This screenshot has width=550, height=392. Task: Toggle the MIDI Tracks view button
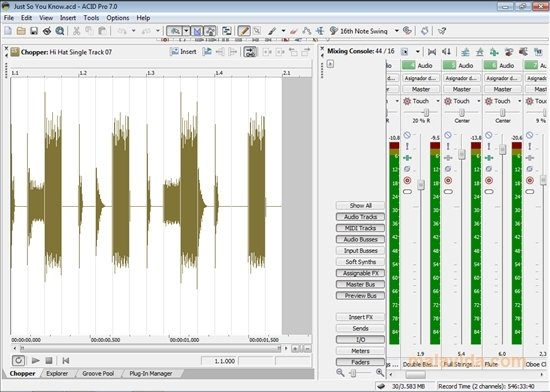(360, 228)
